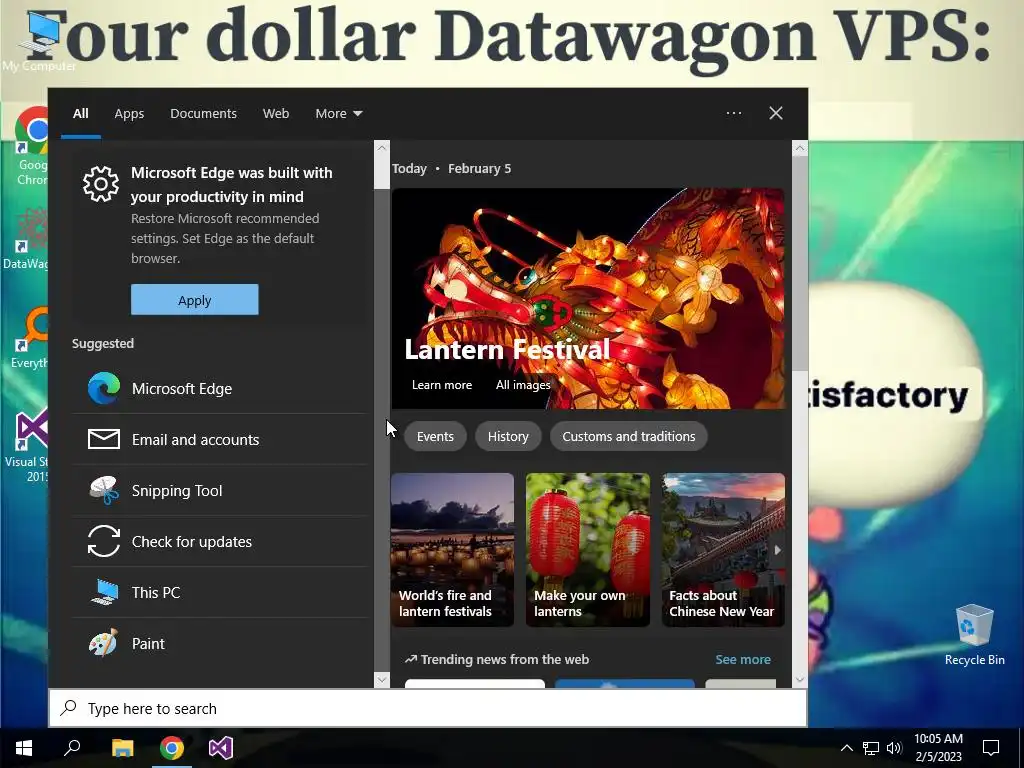The width and height of the screenshot is (1024, 768).
Task: Open Microsoft Edge from Suggested list
Action: click(x=219, y=389)
